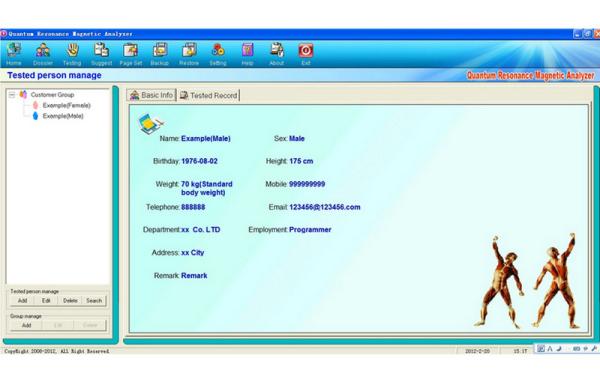Click the date in the status bar
This screenshot has height=385, width=600.
coord(477,351)
